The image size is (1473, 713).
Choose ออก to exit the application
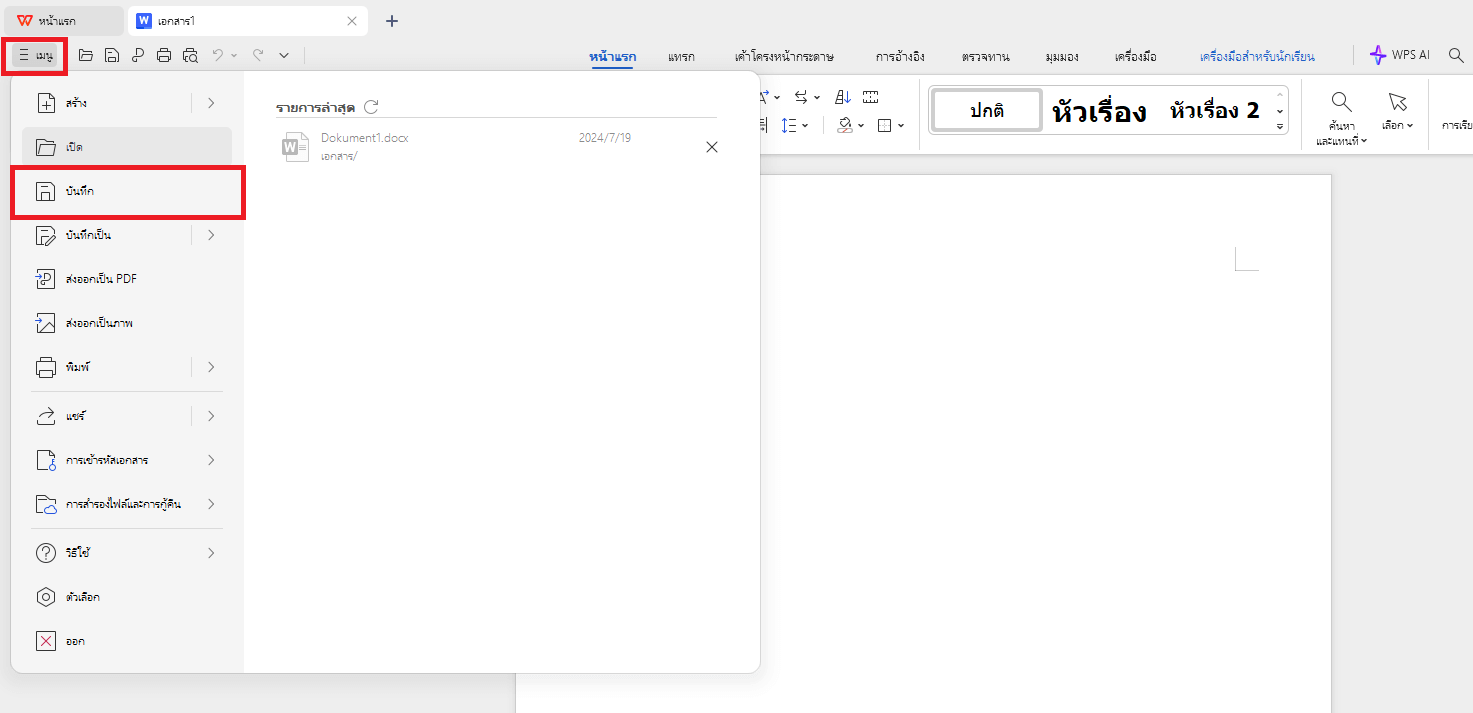[x=127, y=641]
